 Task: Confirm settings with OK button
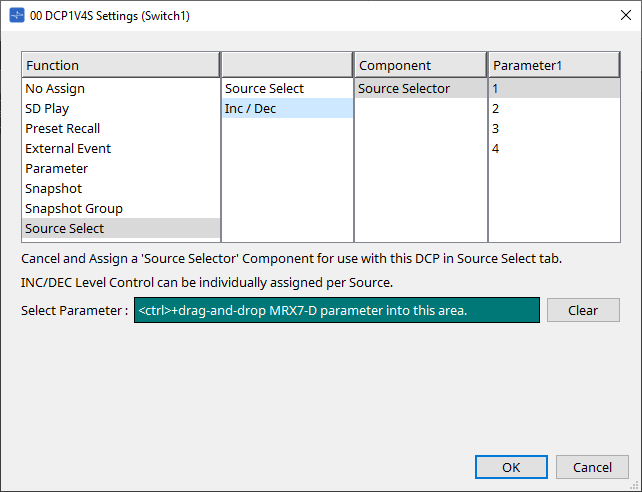511,467
